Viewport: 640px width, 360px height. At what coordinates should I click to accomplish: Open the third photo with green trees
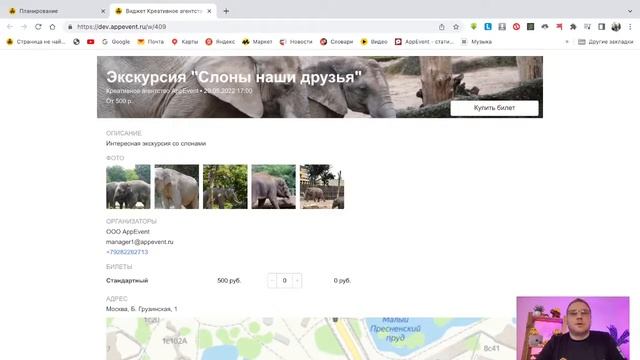[225, 187]
